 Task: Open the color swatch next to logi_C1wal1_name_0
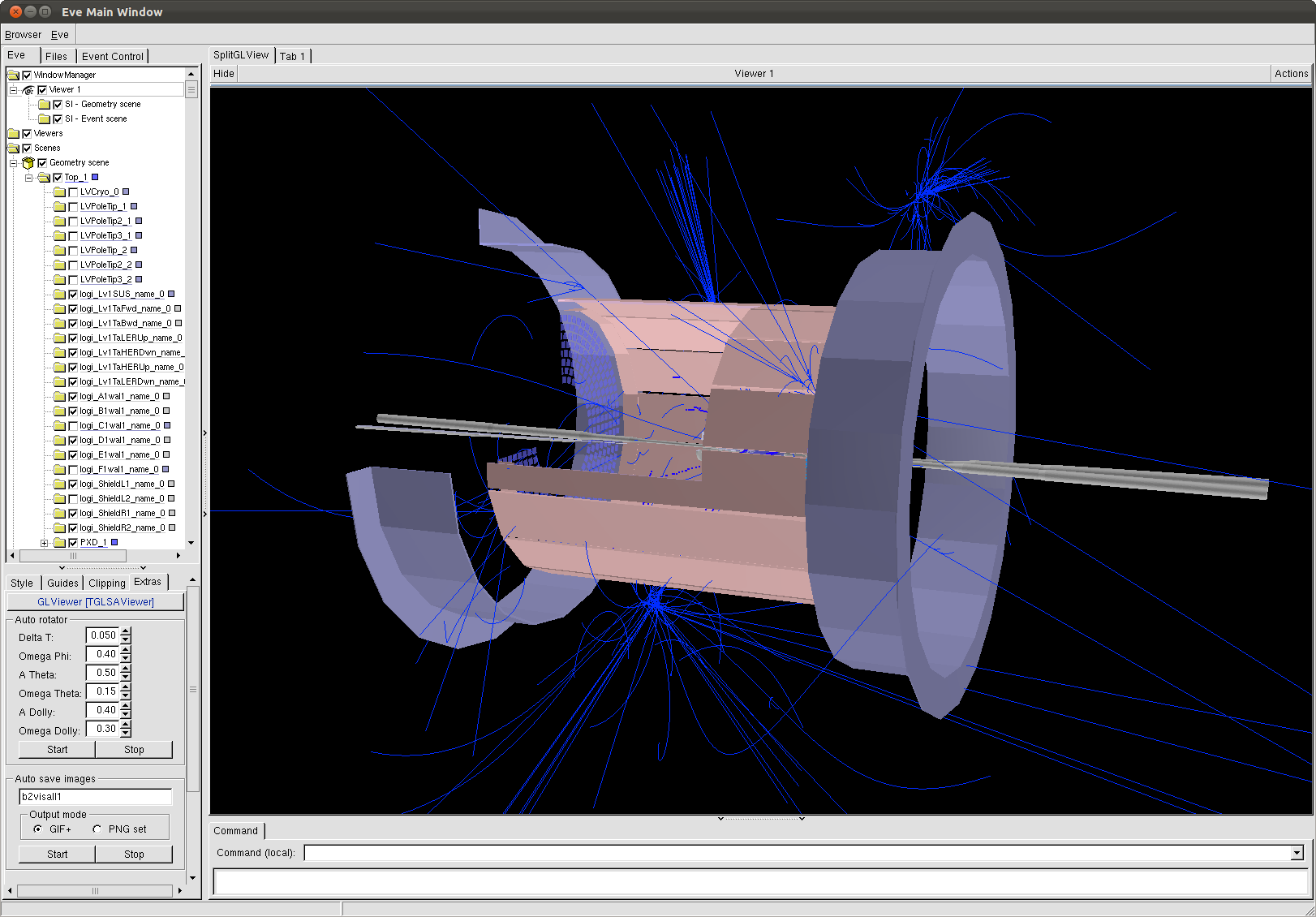coord(167,426)
